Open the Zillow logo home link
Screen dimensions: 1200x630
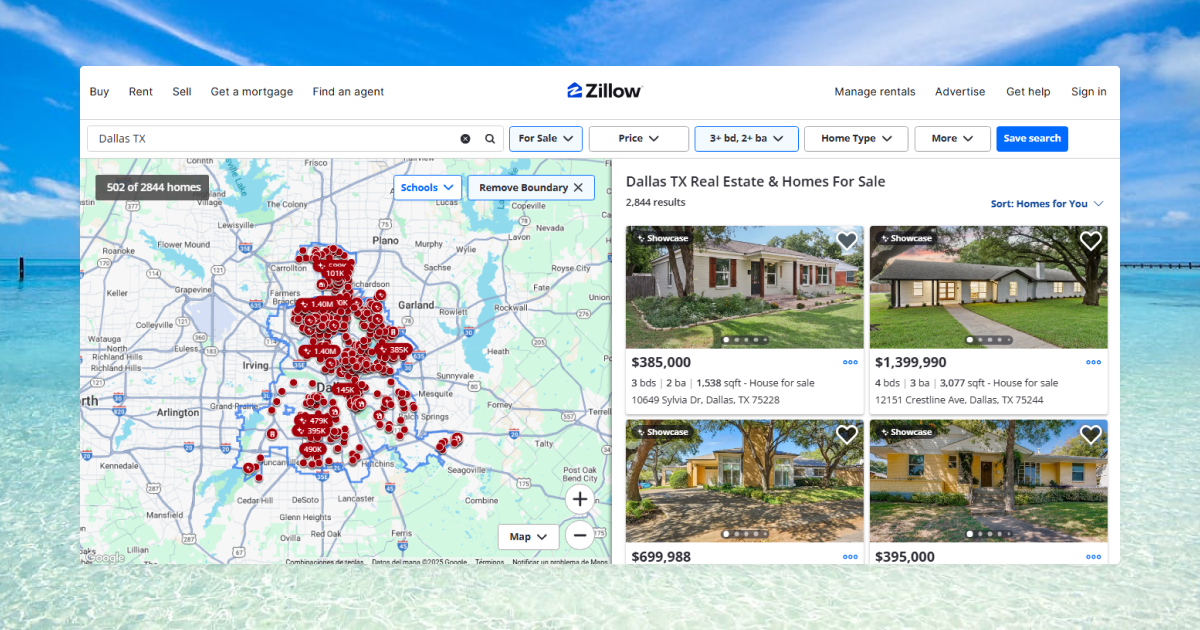pos(603,91)
